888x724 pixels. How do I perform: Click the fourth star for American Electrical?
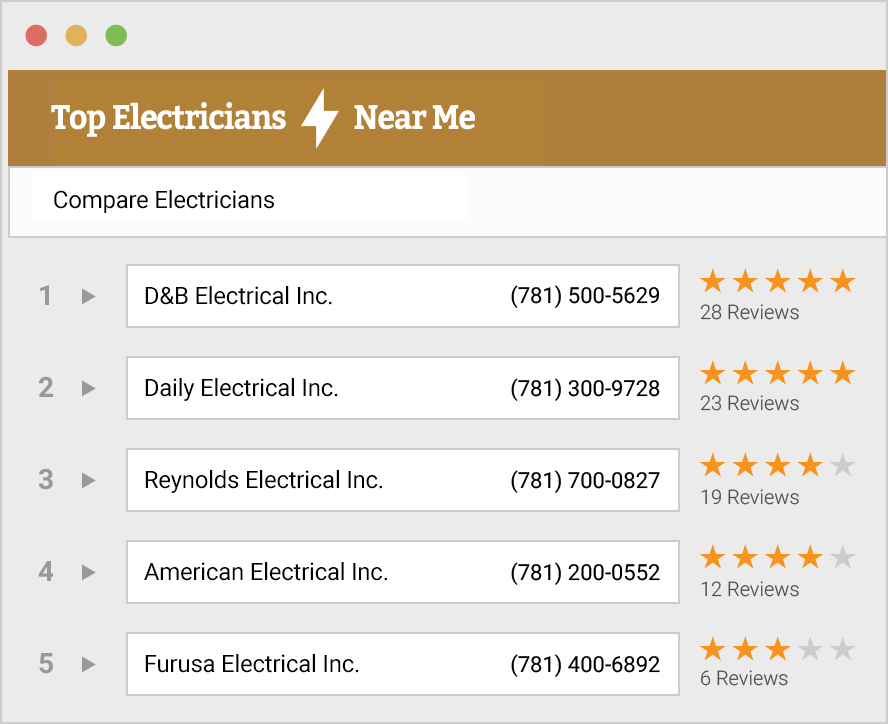[810, 557]
